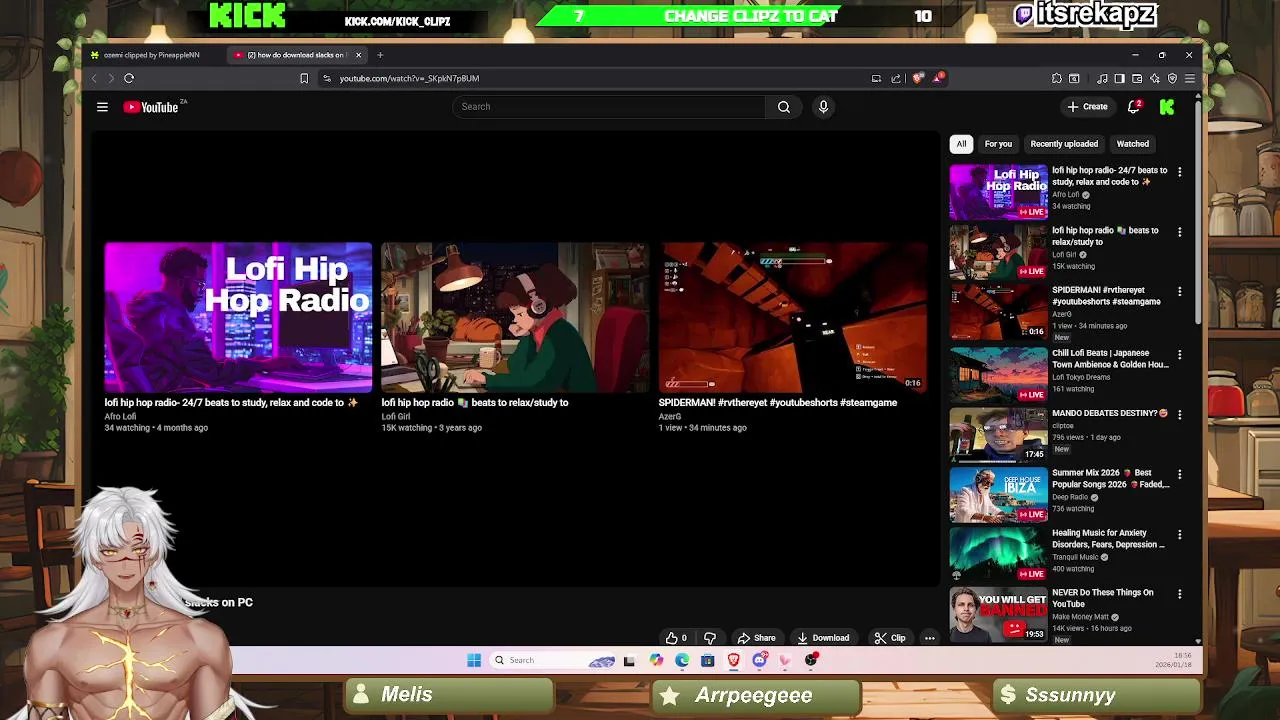
Task: Open Brave Shields lion icon
Action: [919, 78]
